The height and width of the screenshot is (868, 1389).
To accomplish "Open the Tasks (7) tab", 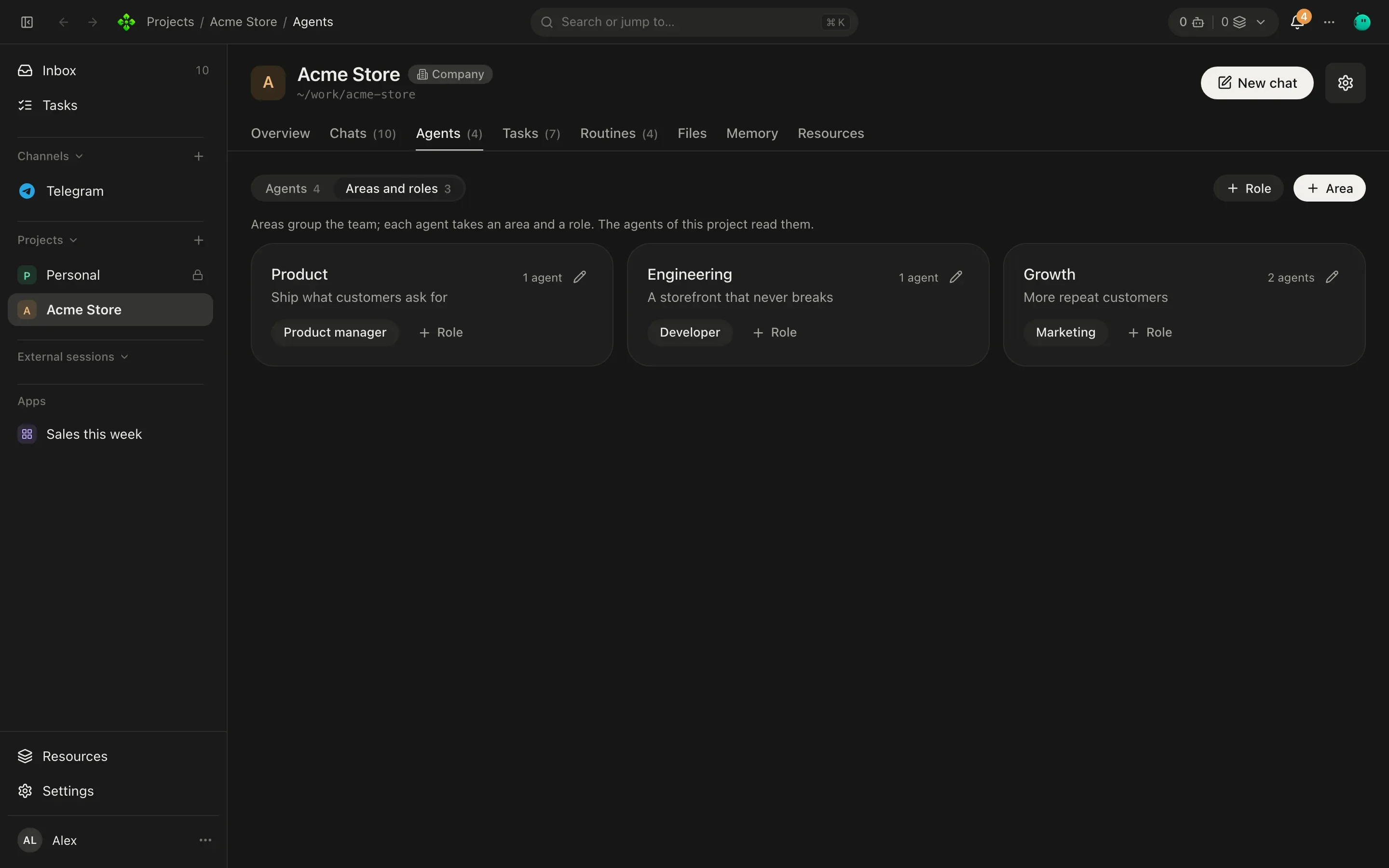I will [x=531, y=133].
